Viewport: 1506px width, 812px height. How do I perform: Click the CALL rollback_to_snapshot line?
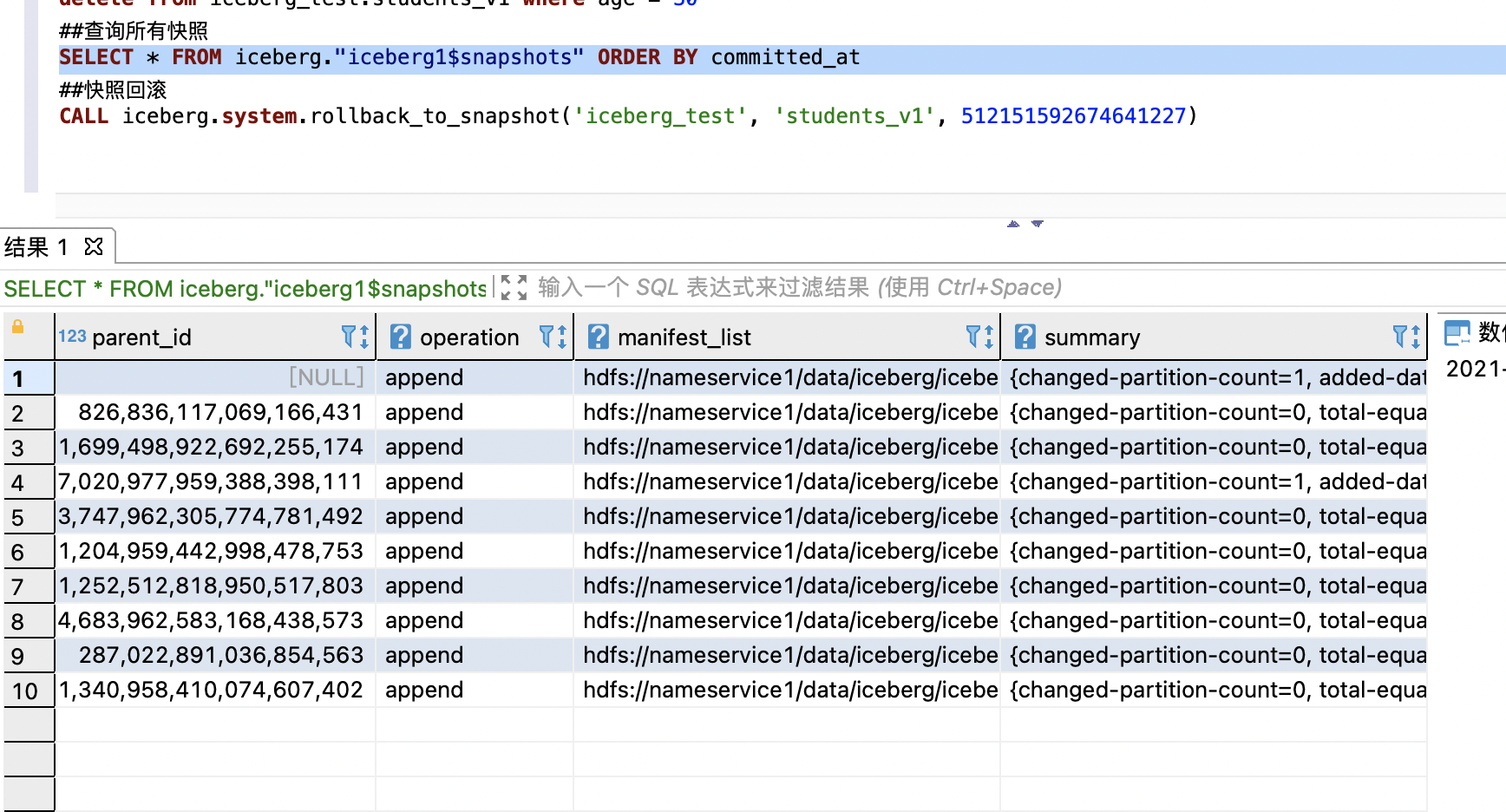point(628,116)
